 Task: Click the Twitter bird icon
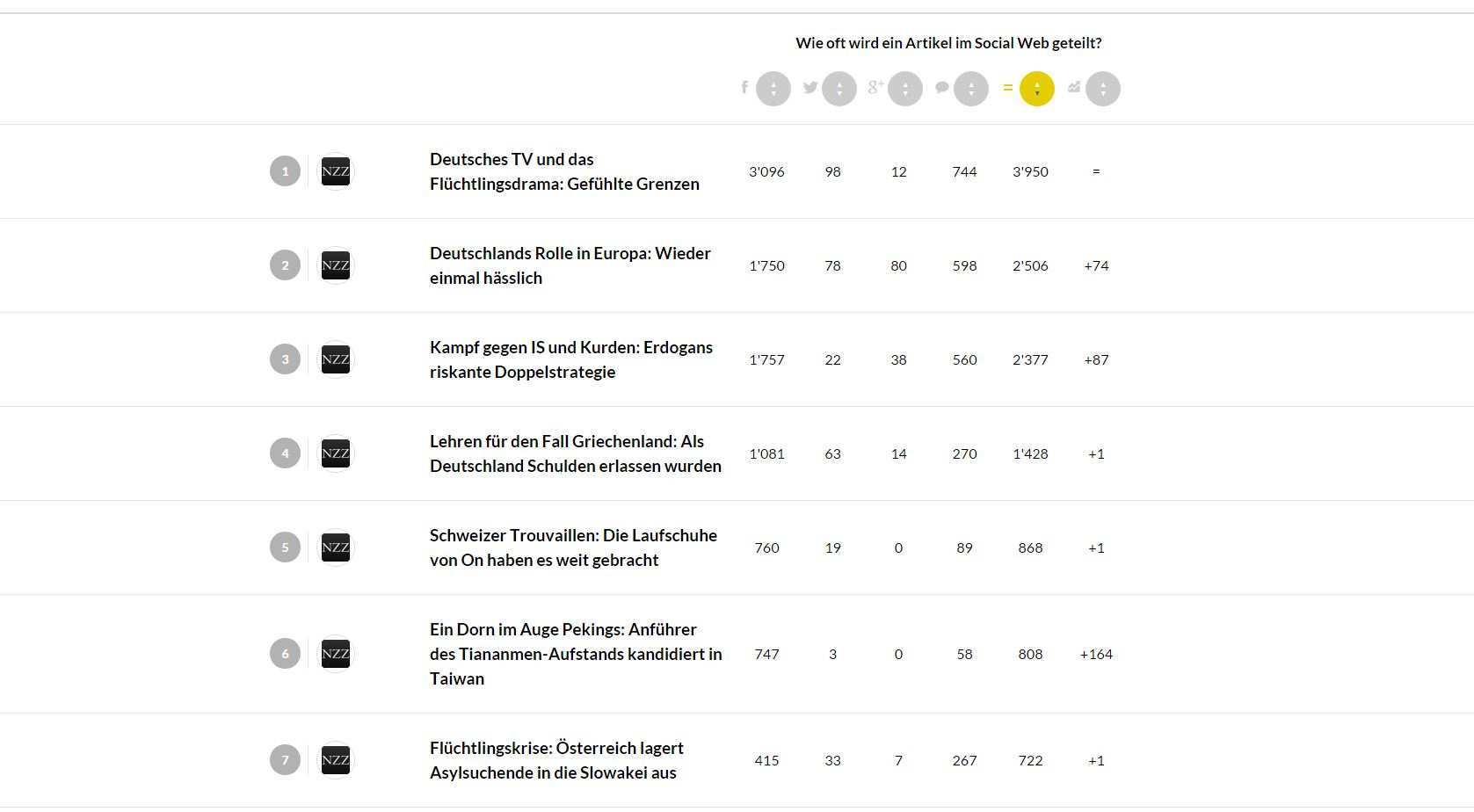coord(810,87)
